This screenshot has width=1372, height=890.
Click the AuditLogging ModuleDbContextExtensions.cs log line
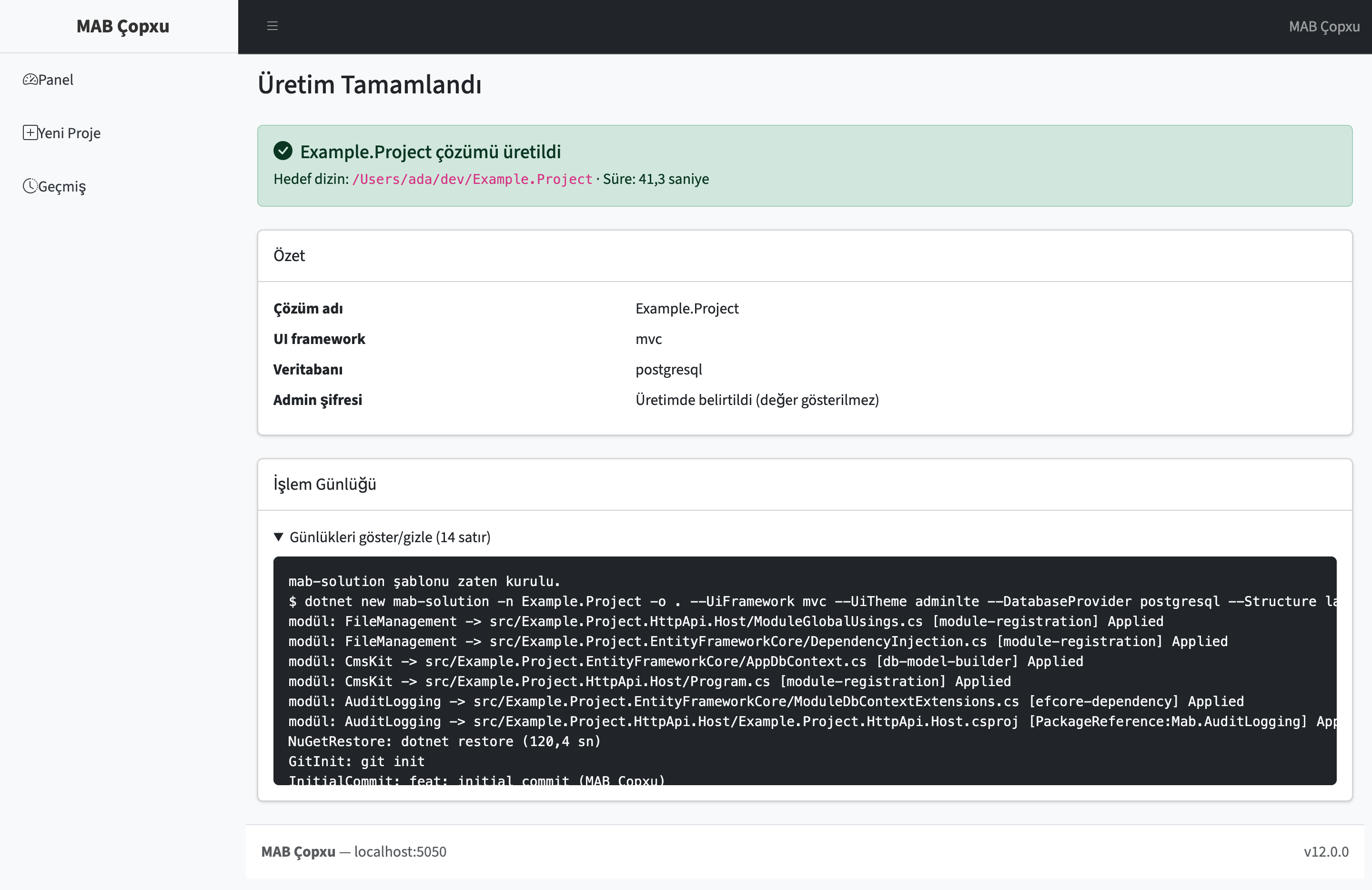[x=766, y=701]
